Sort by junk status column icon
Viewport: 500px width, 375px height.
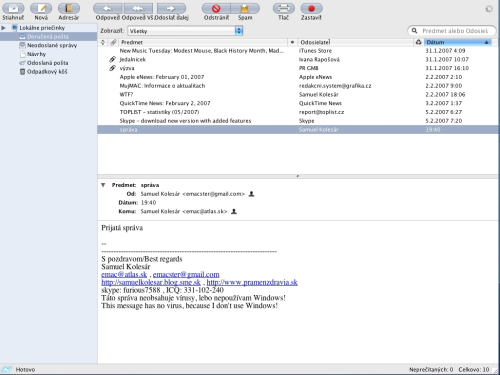pyautogui.click(x=419, y=42)
